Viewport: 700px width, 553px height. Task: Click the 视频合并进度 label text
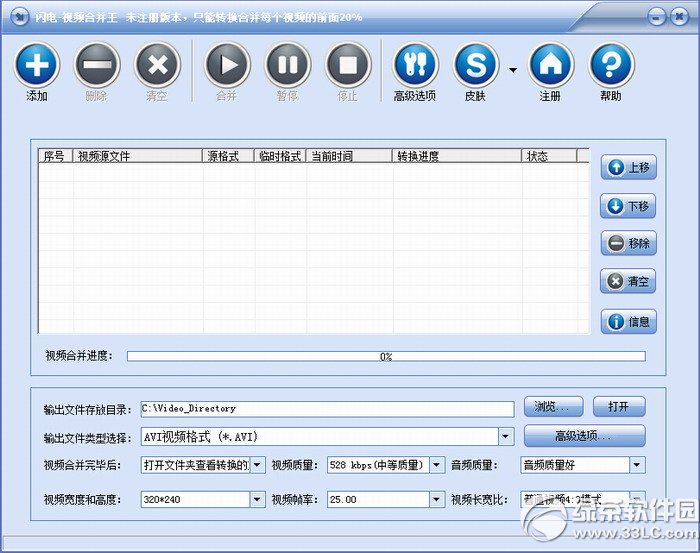[x=79, y=356]
